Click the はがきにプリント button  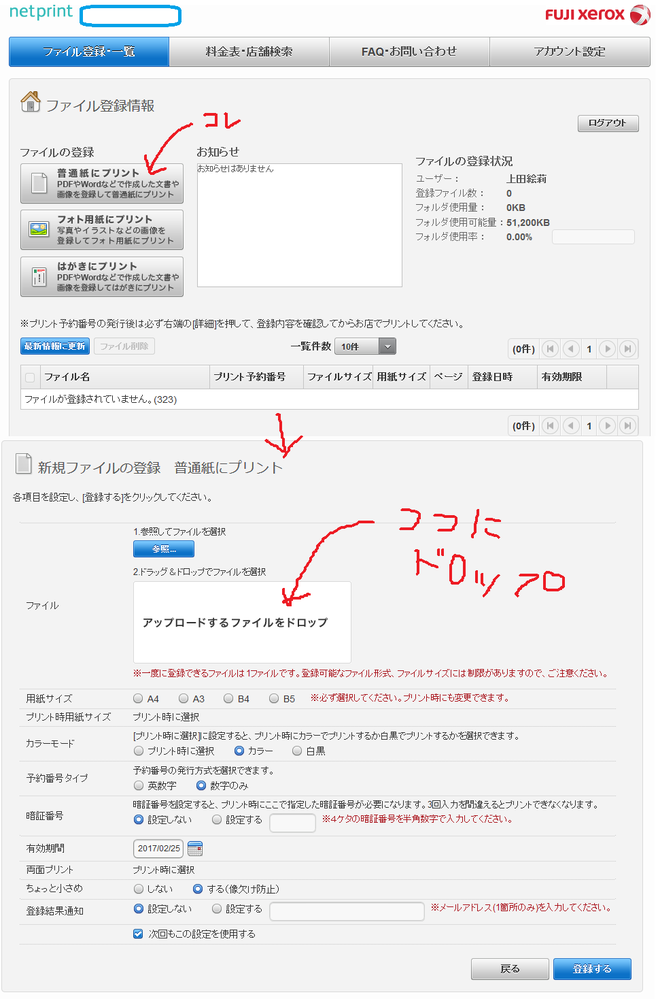[x=102, y=277]
